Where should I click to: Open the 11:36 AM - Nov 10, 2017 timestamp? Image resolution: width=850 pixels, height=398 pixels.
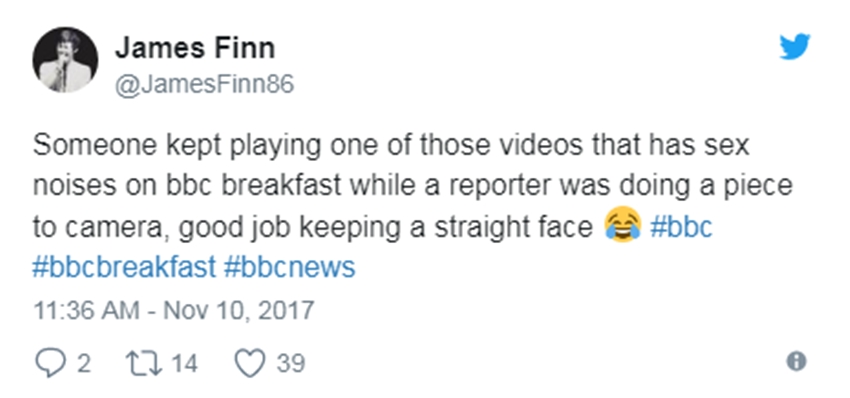173,311
